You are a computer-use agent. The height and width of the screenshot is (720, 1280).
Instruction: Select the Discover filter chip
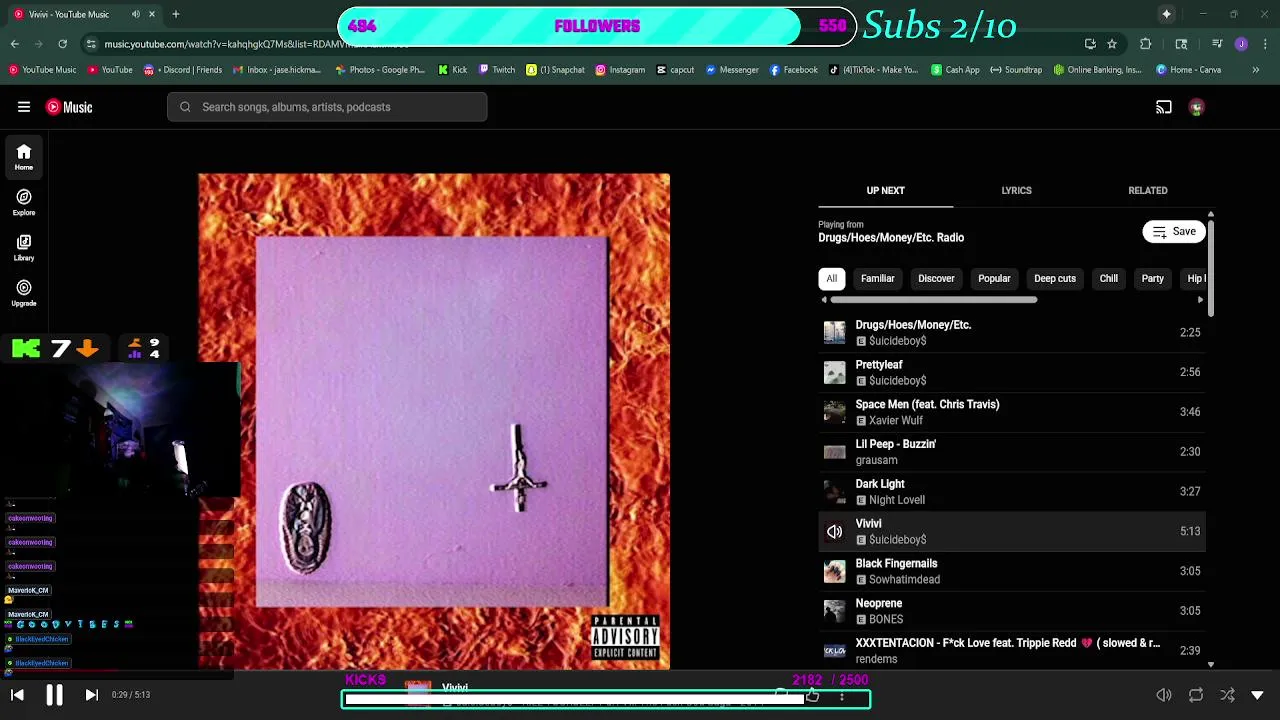(x=936, y=279)
